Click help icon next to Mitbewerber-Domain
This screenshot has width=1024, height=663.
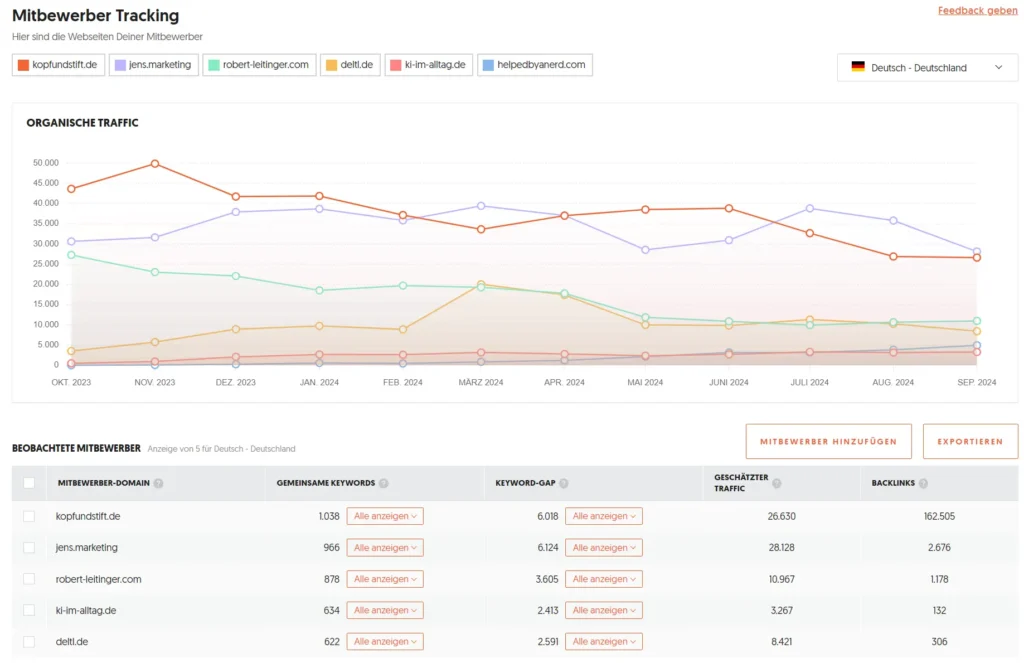[159, 483]
